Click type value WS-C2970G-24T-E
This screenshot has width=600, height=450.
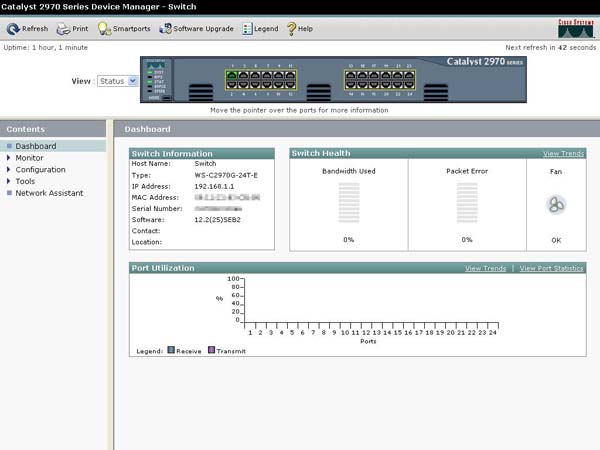(x=226, y=175)
